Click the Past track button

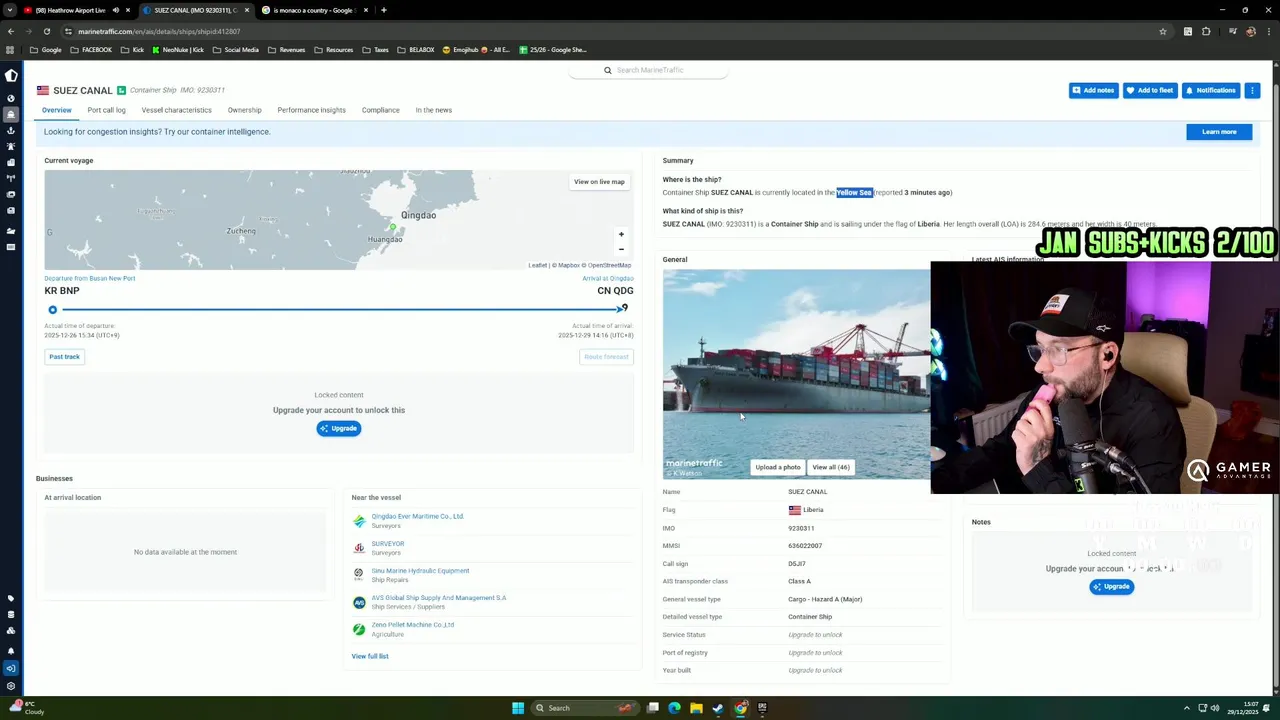pos(64,357)
